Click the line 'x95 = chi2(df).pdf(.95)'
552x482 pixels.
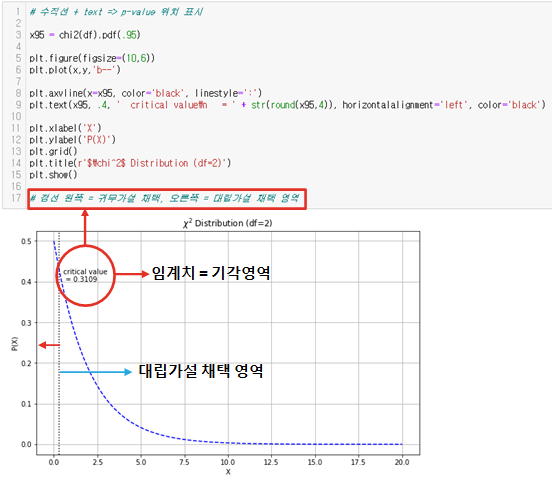click(x=85, y=35)
